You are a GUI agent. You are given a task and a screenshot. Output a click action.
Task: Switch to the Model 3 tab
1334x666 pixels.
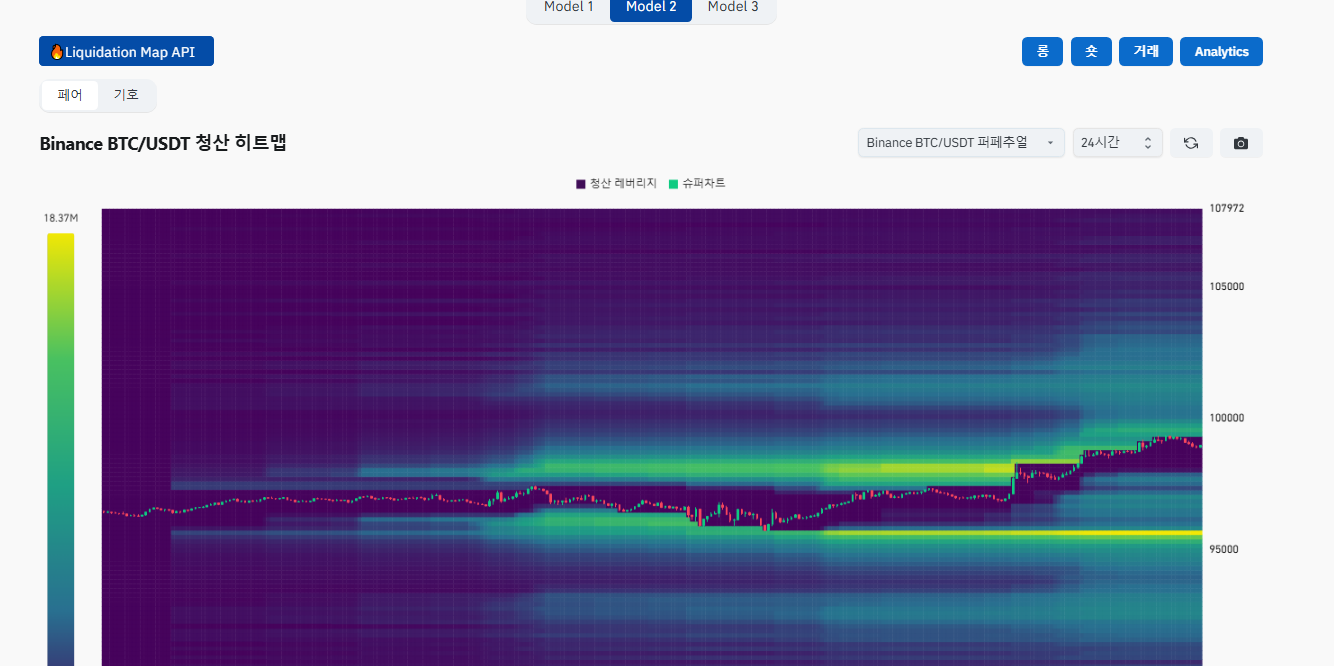pos(733,7)
